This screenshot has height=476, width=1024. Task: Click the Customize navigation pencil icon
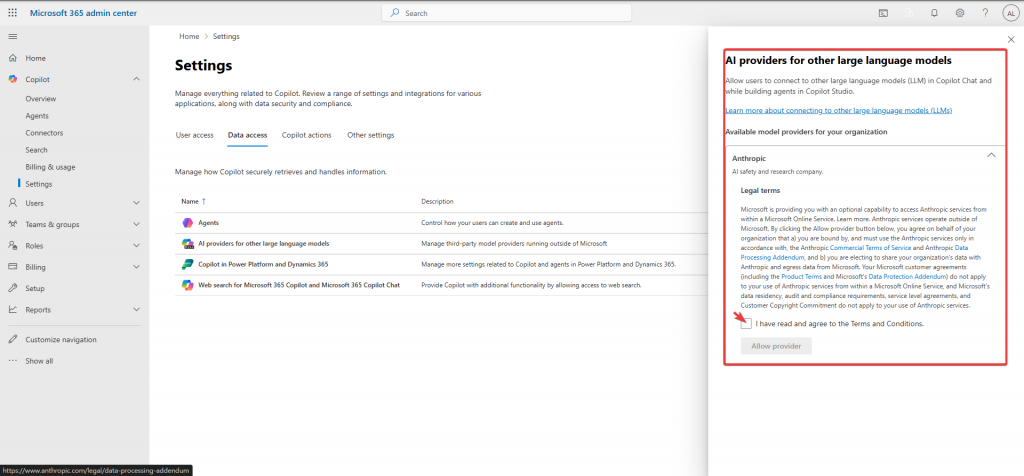(x=12, y=340)
